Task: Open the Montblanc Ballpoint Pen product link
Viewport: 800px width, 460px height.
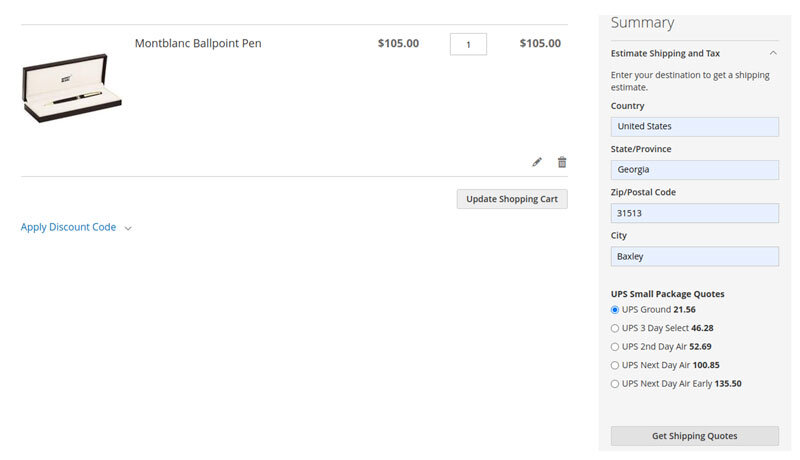Action: 198,43
